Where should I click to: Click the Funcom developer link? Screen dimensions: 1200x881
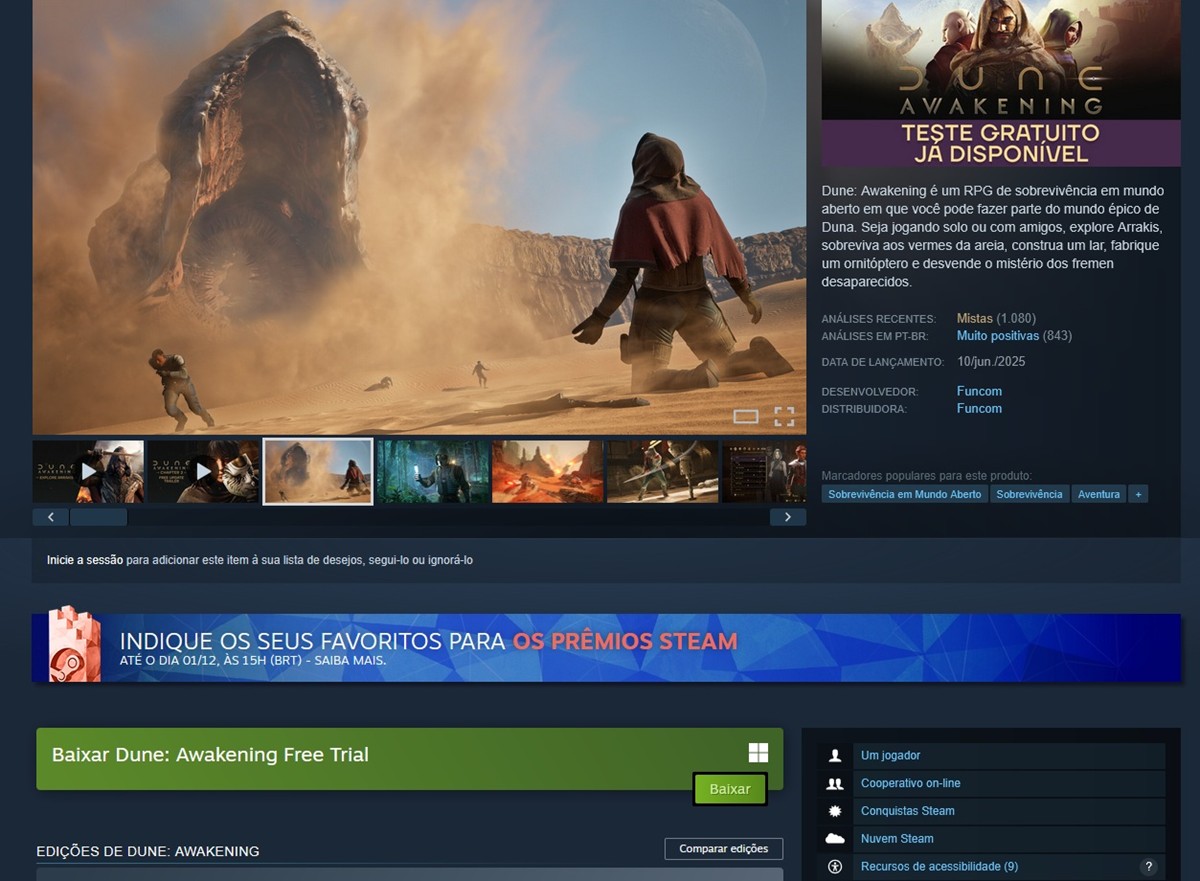point(978,391)
